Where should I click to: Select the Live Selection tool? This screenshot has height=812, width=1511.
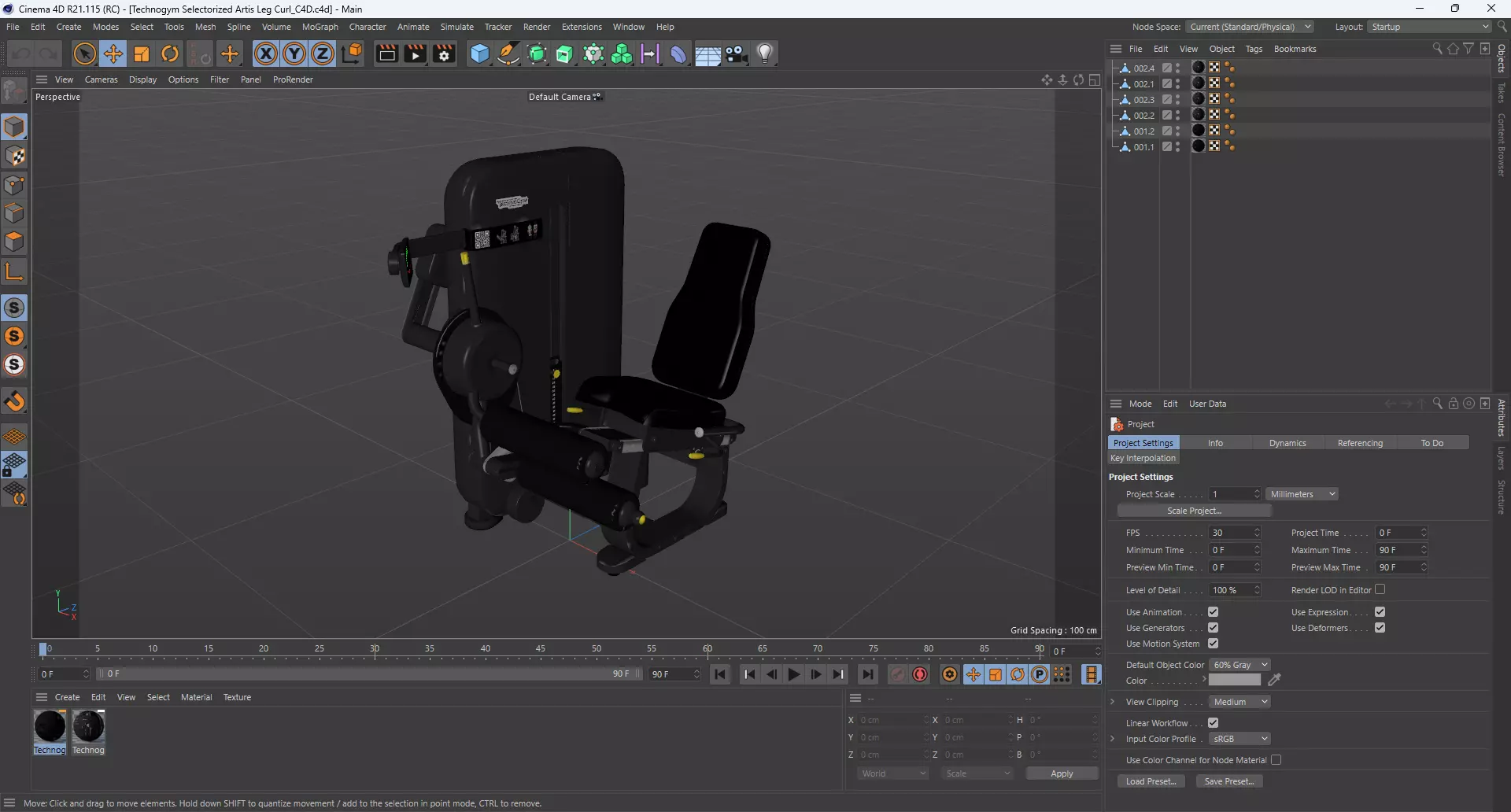tap(84, 54)
